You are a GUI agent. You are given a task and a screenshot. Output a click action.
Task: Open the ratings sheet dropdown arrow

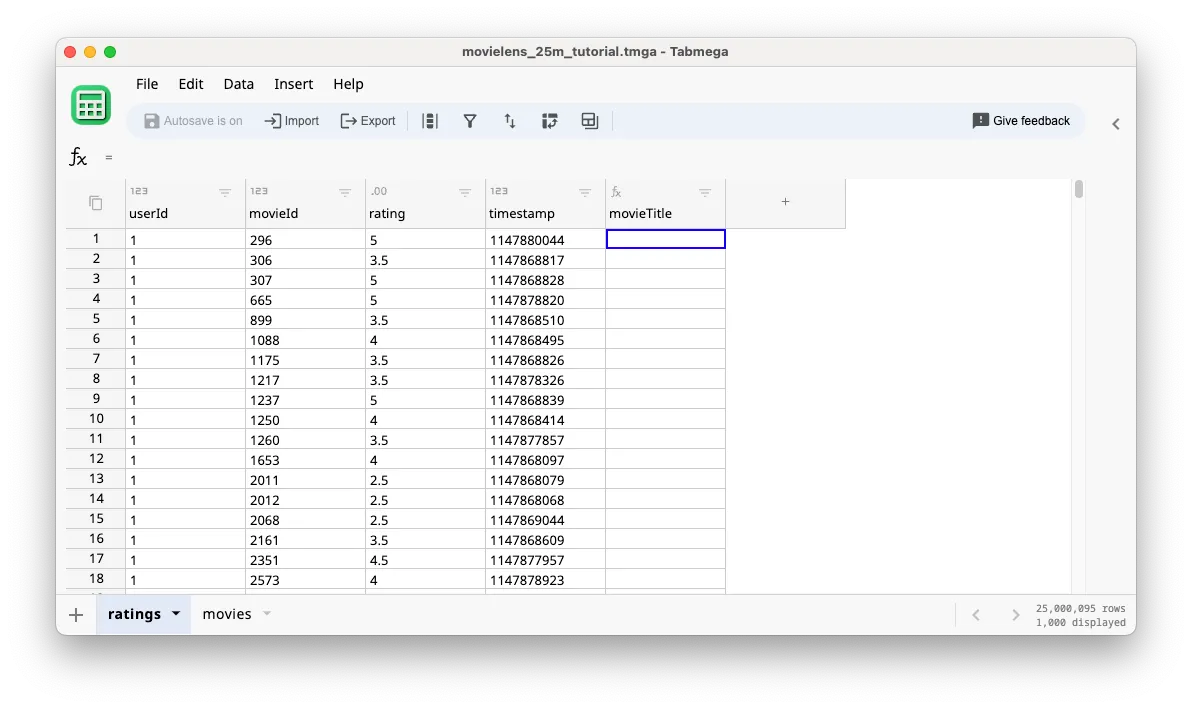[x=176, y=614]
